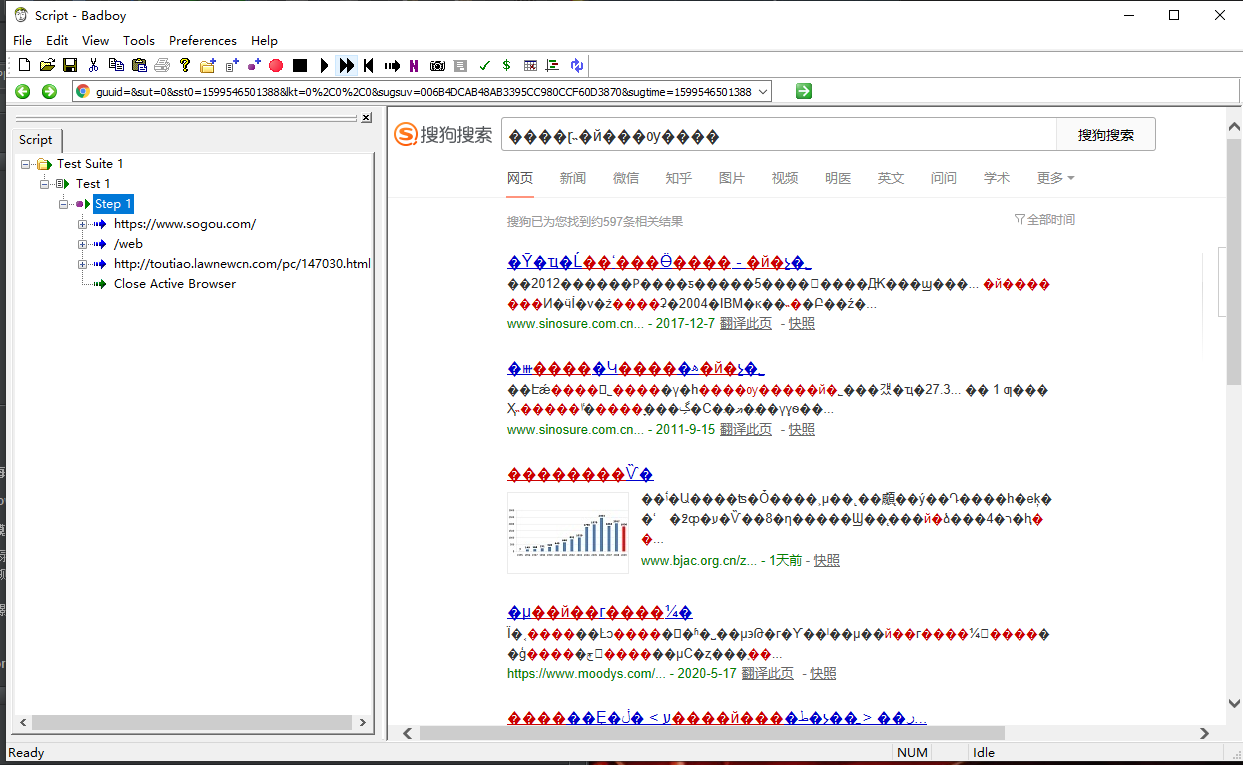1243x765 pixels.
Task: Select the Step 1 tree item
Action: click(x=113, y=204)
